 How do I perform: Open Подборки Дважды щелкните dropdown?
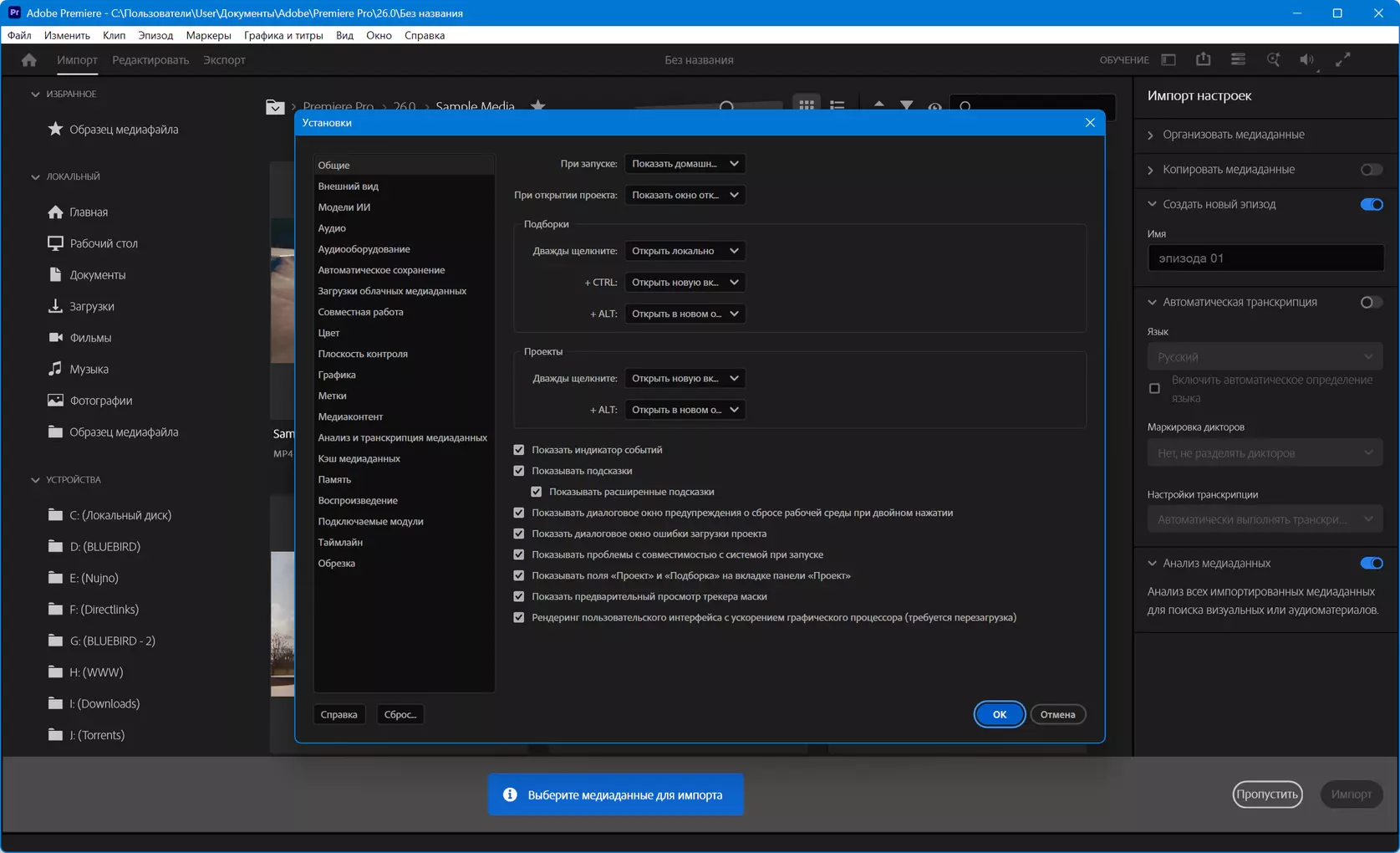click(x=685, y=251)
